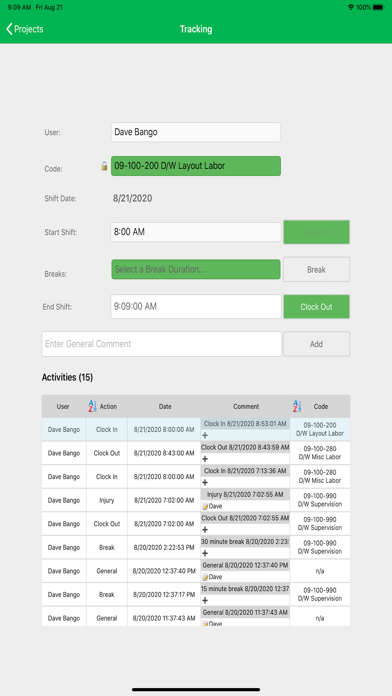
Task: Select the date cell 8/20/2020 11:37:43 AM
Action: coord(164,618)
